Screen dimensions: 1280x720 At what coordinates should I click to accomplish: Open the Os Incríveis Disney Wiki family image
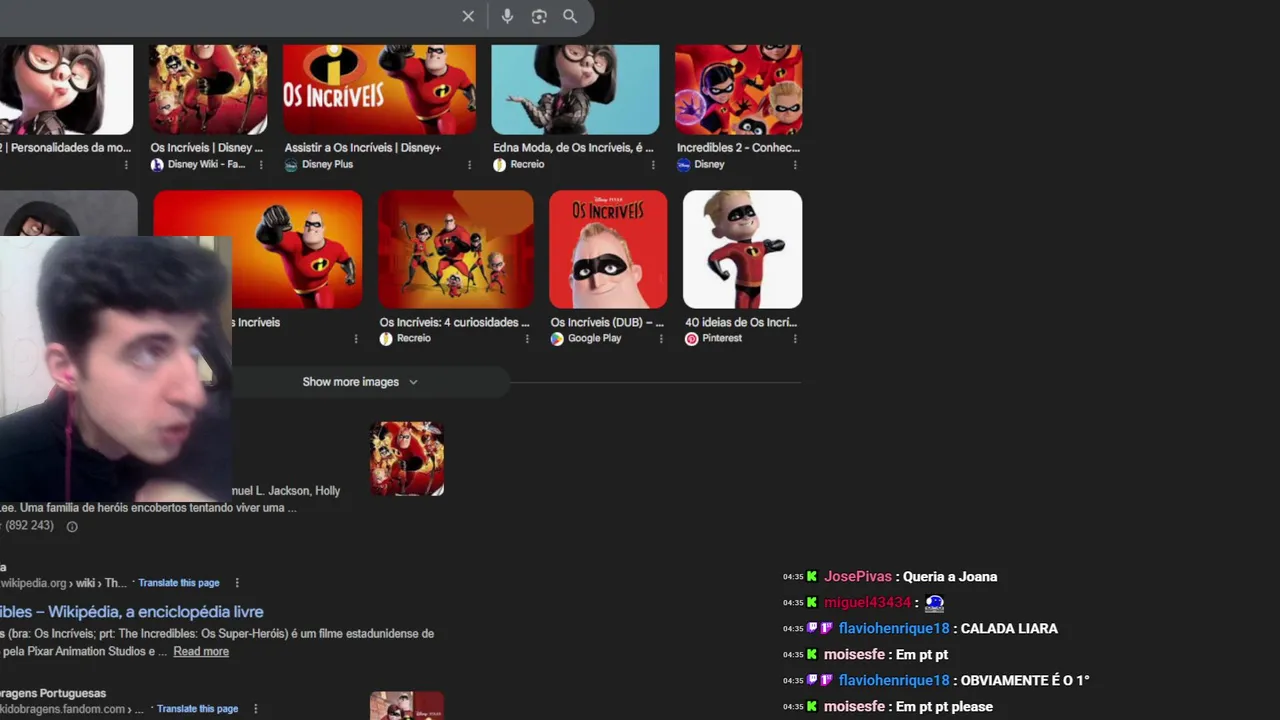[208, 89]
